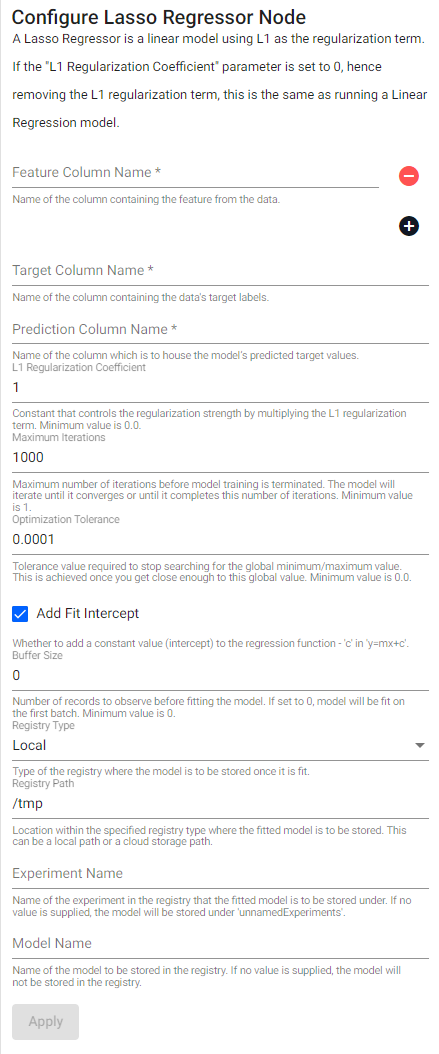Focus the Model Name field
The height and width of the screenshot is (1054, 439).
pyautogui.click(x=221, y=944)
